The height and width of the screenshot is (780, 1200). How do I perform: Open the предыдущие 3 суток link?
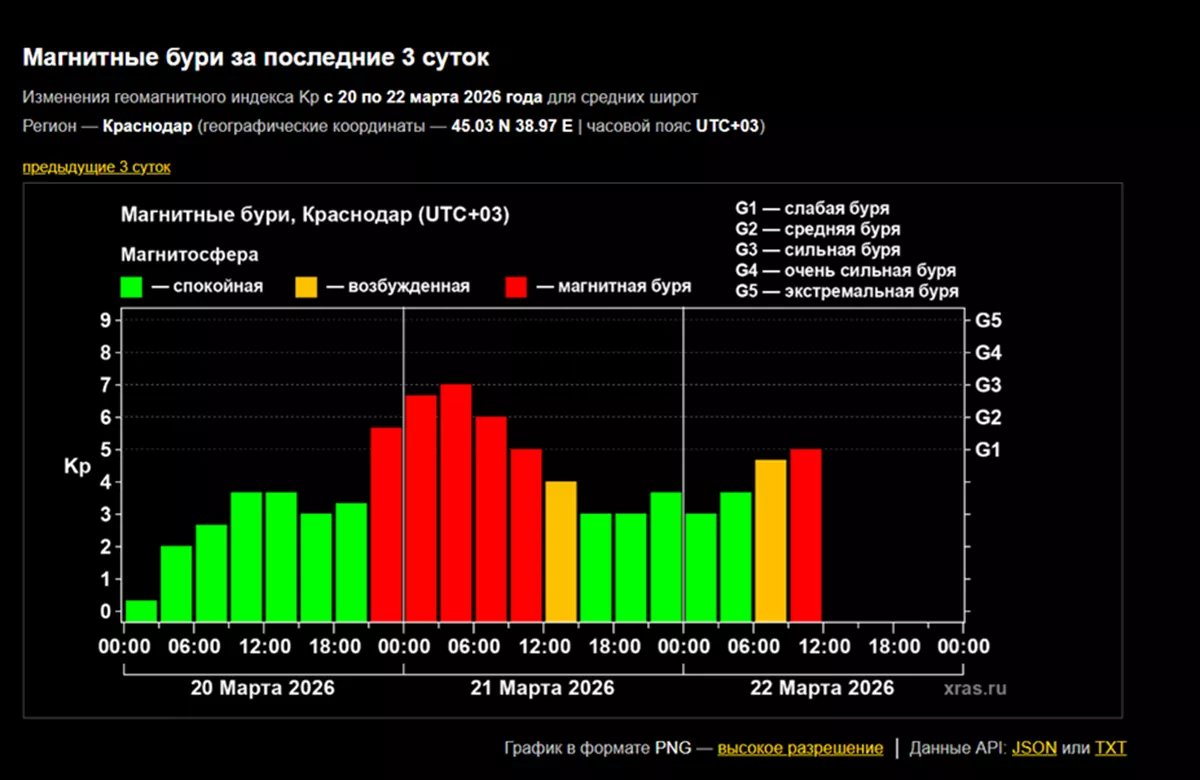click(x=97, y=167)
